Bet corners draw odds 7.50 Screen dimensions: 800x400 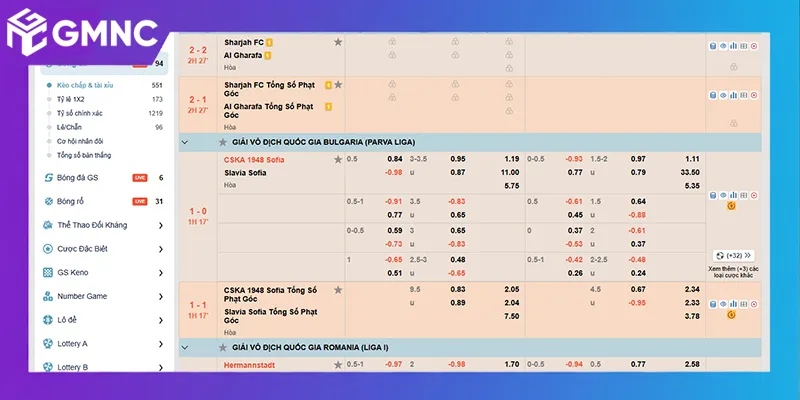click(512, 316)
